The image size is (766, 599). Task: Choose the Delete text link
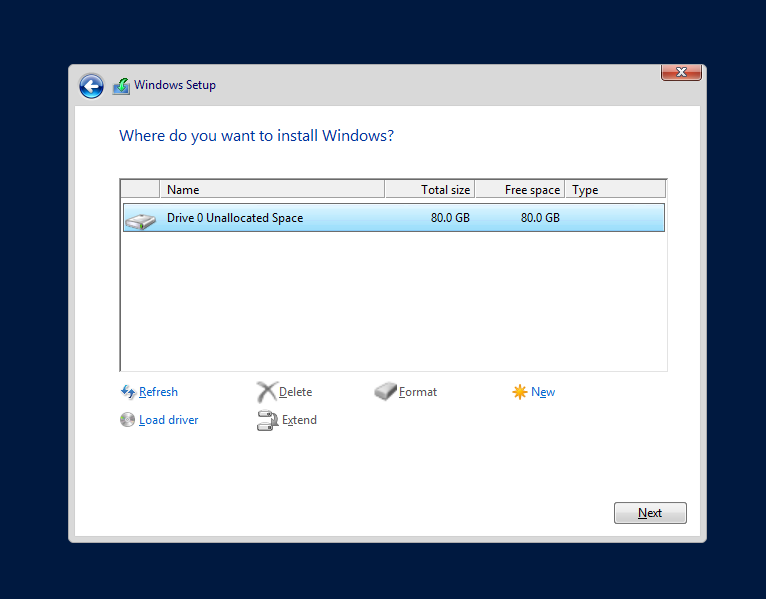295,392
